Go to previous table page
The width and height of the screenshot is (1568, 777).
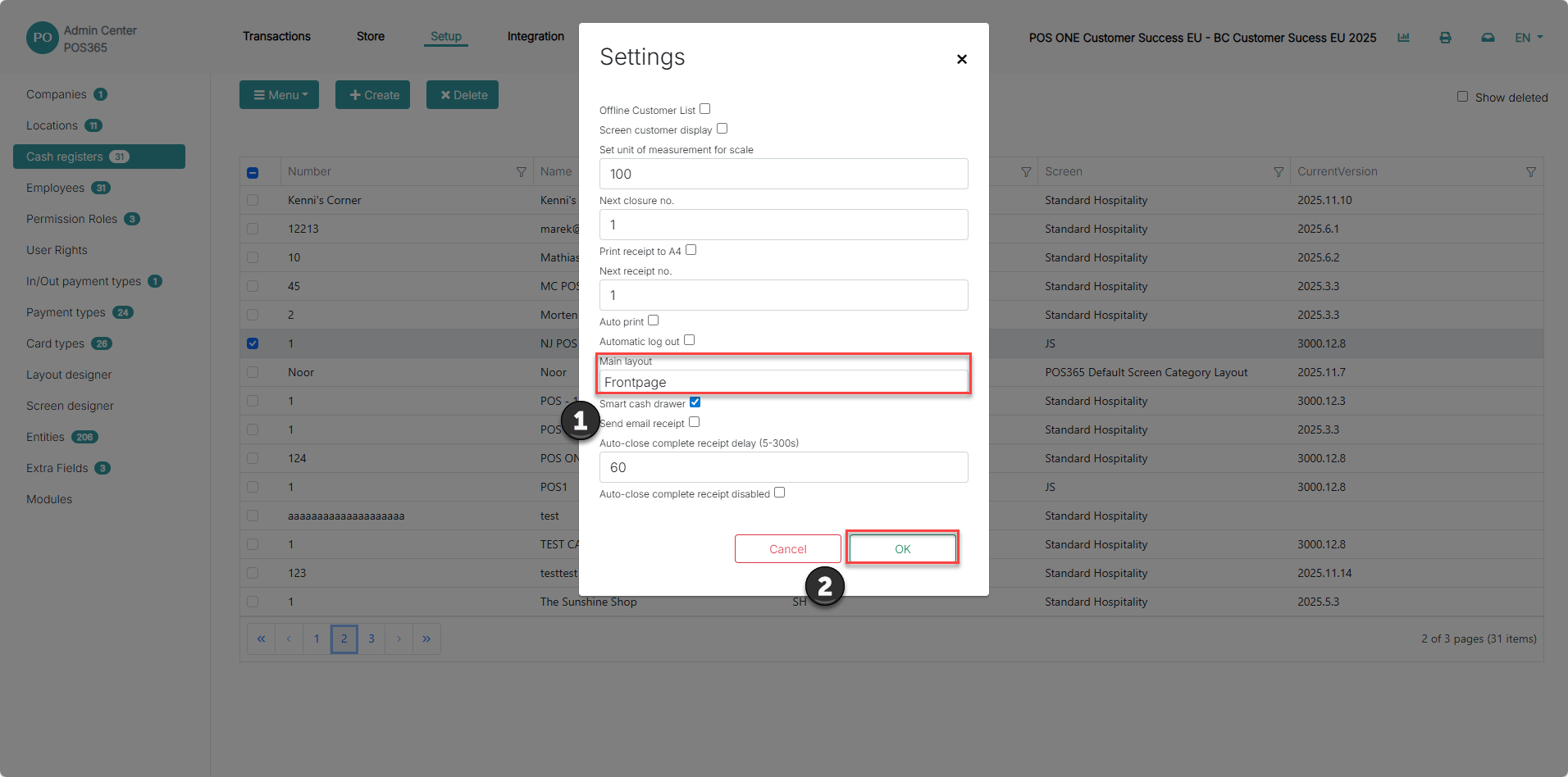(x=289, y=638)
